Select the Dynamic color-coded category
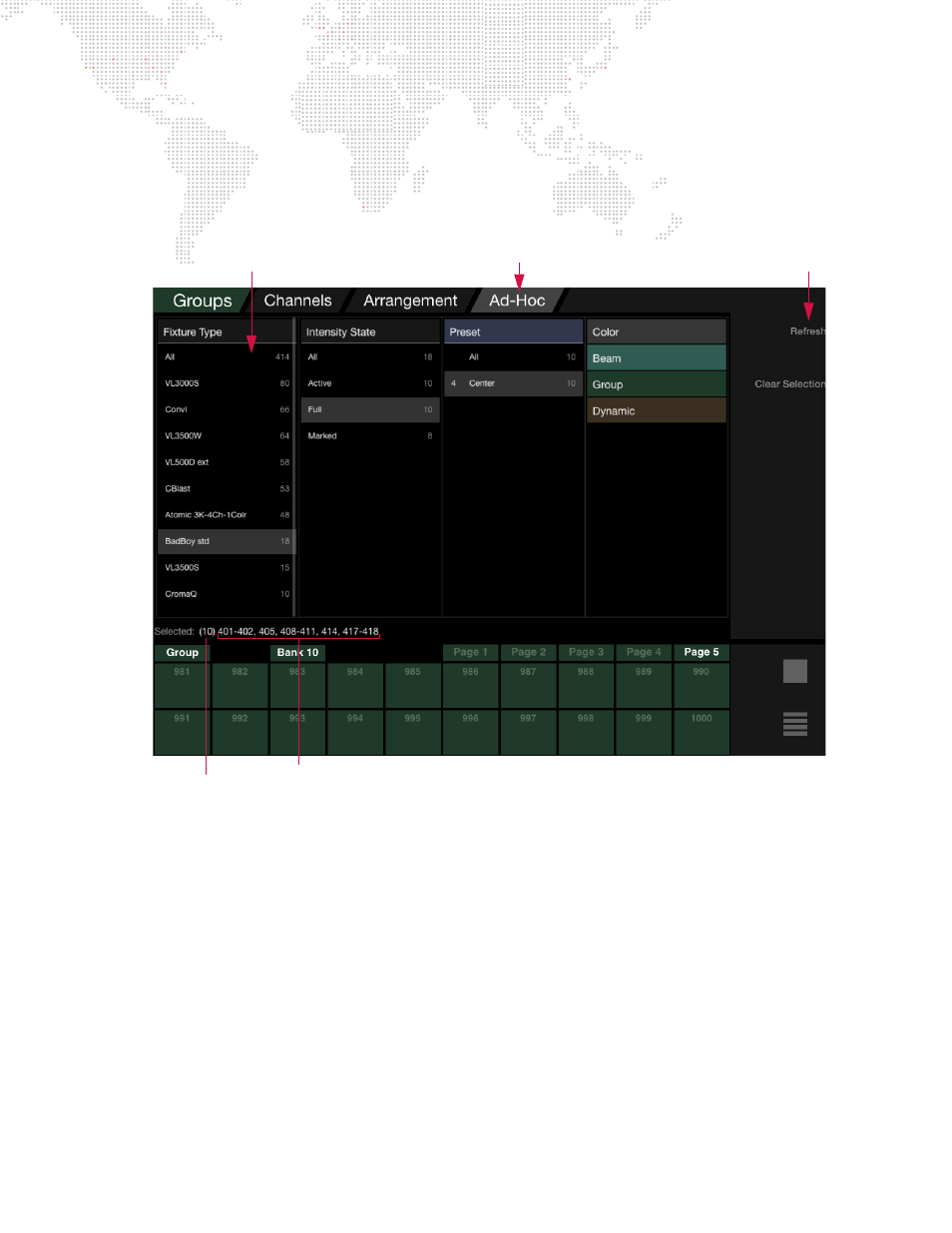The height and width of the screenshot is (1233, 952). coord(657,410)
